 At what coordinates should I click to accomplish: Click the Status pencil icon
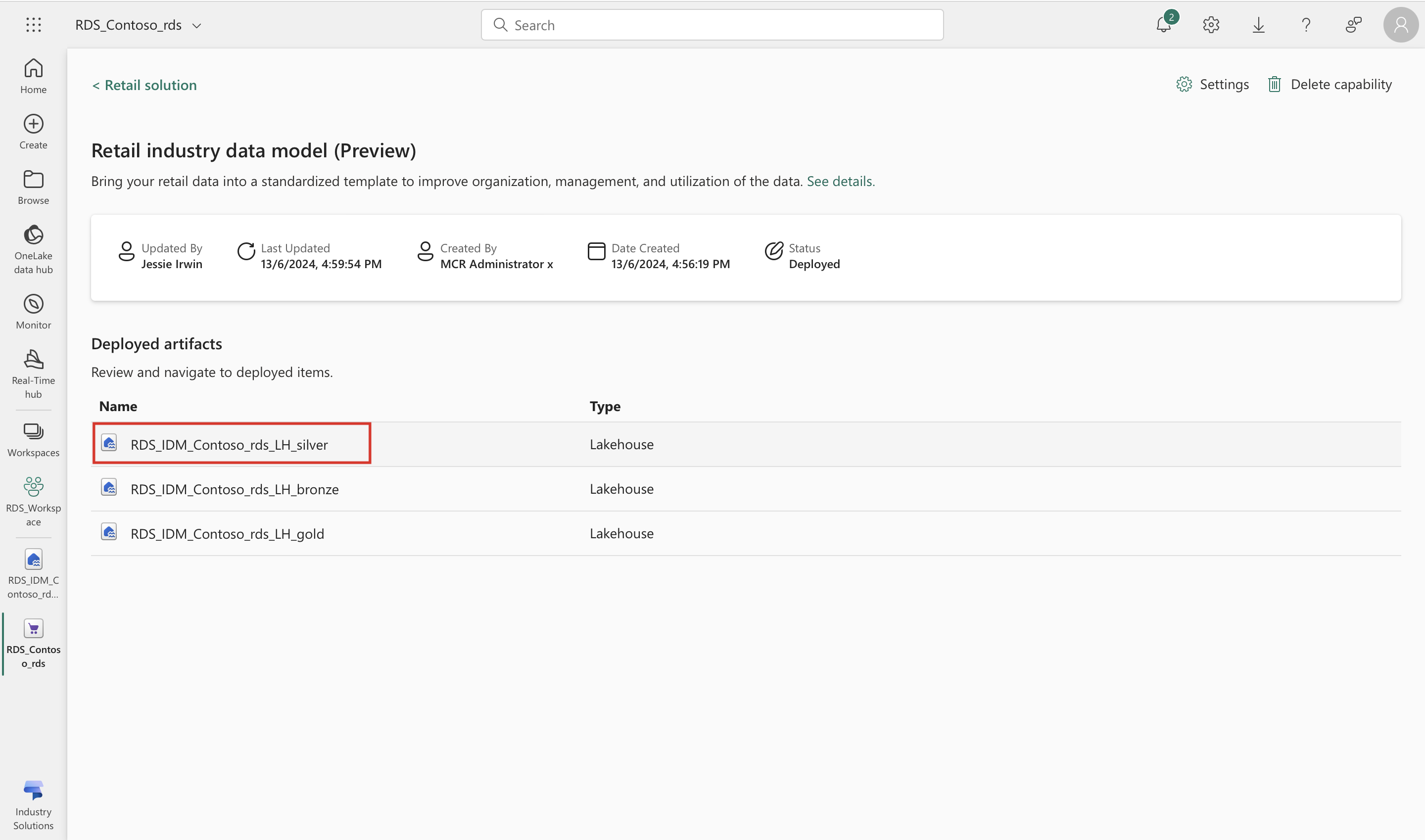[x=773, y=251]
